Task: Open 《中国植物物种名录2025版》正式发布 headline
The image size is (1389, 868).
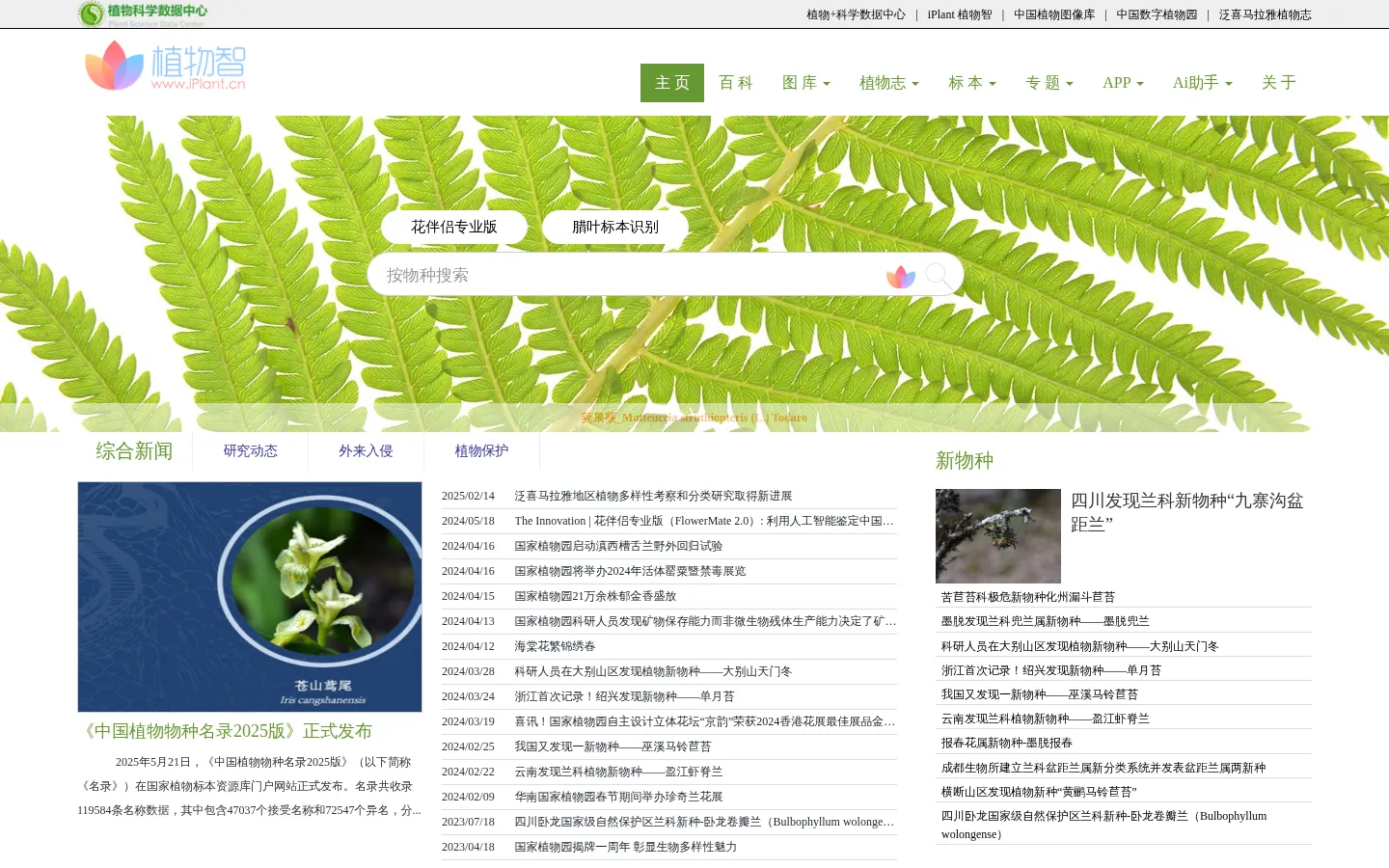Action: pyautogui.click(x=225, y=731)
